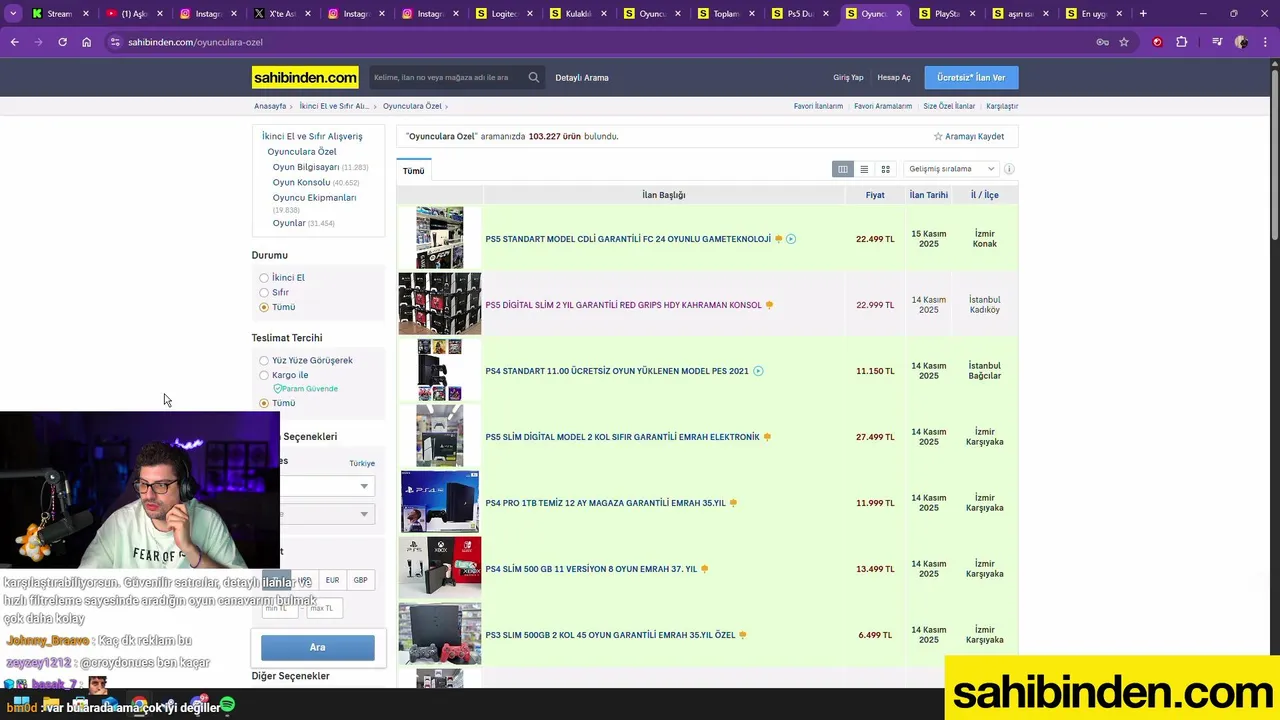Bookmark this page with the star icon
The width and height of the screenshot is (1280, 720).
pos(1124,42)
